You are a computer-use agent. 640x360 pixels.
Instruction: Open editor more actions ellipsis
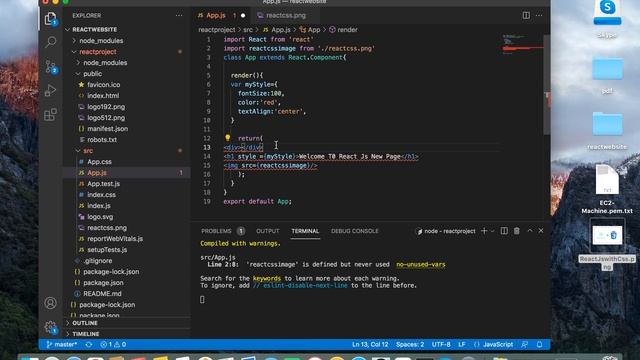tap(539, 16)
